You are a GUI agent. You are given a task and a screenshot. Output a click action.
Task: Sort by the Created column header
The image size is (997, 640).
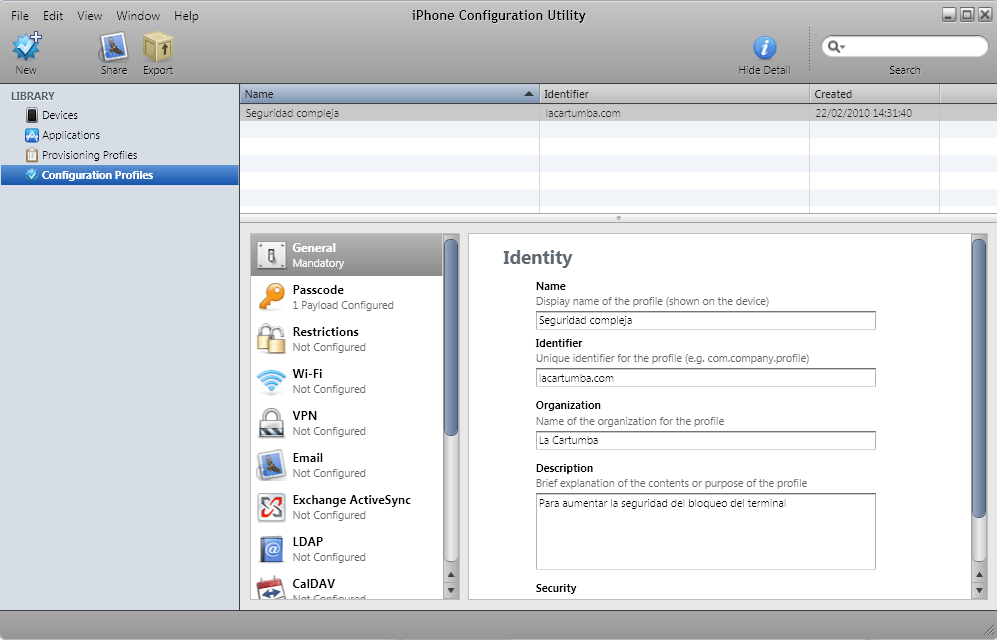[x=874, y=94]
